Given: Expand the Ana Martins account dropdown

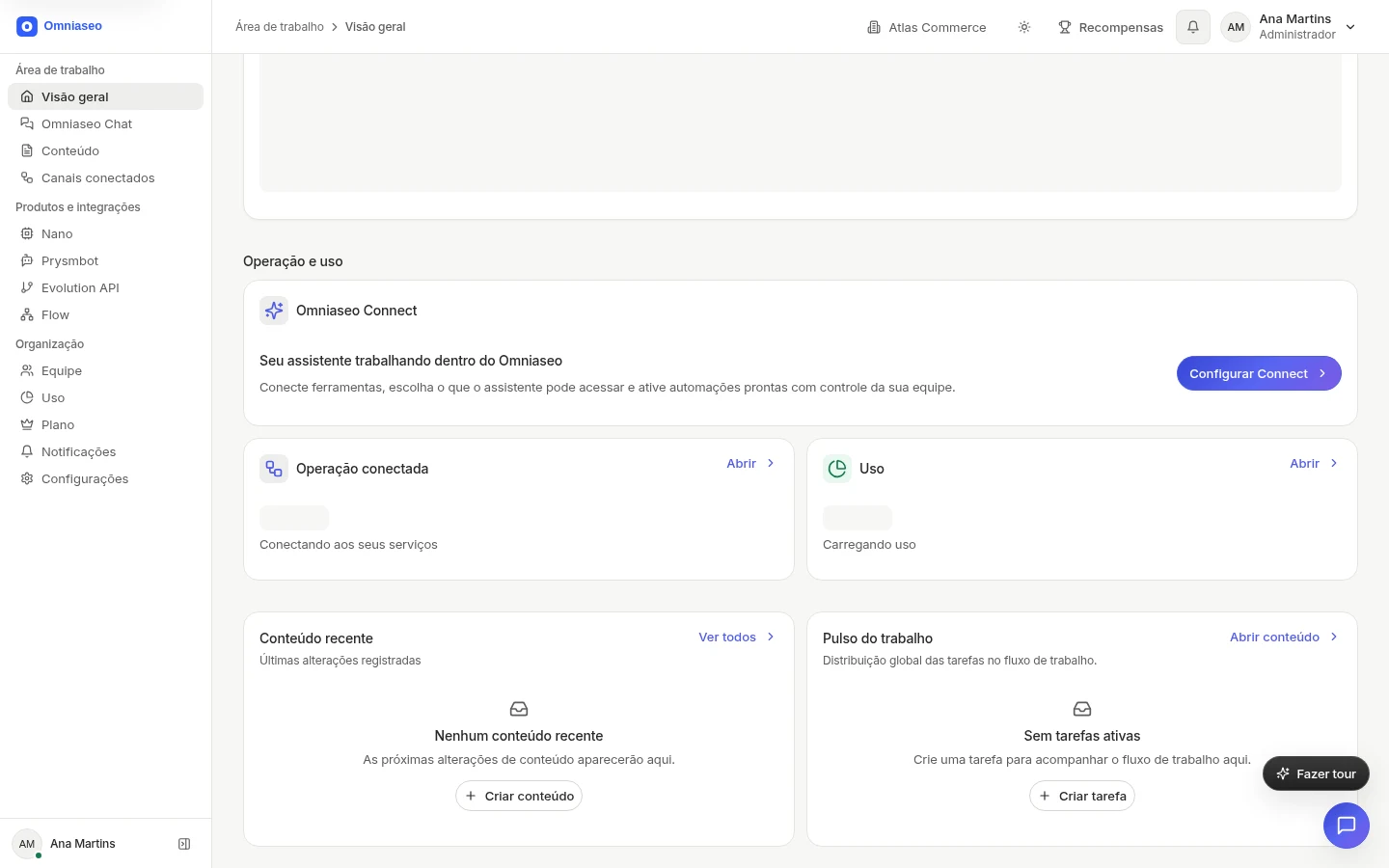Looking at the screenshot, I should coord(1350,27).
